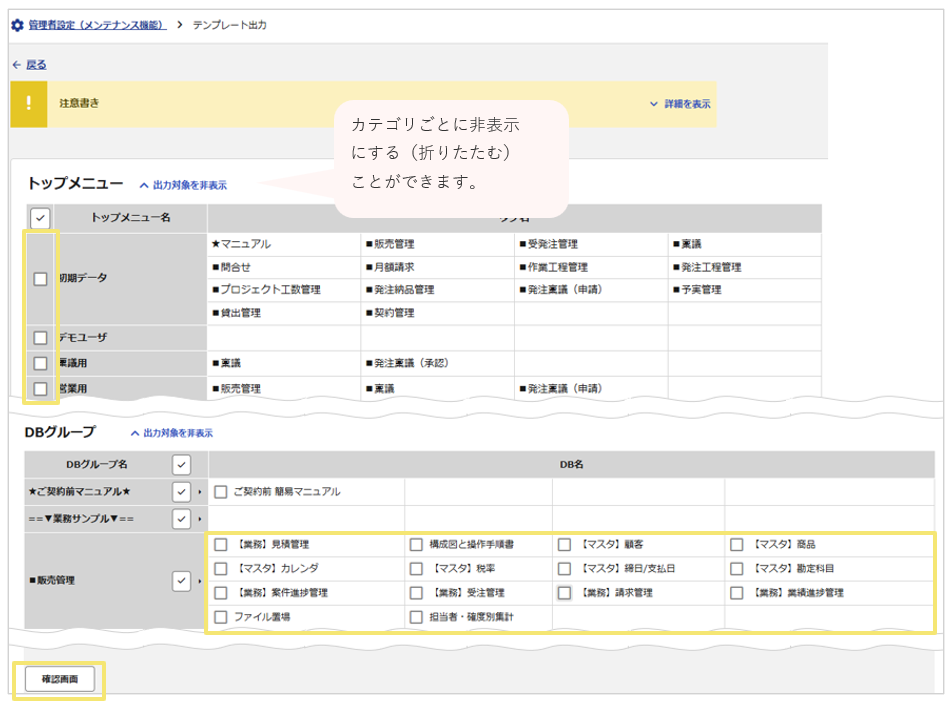The width and height of the screenshot is (949, 710).
Task: Go back using the 戻る link
Action: pos(36,65)
